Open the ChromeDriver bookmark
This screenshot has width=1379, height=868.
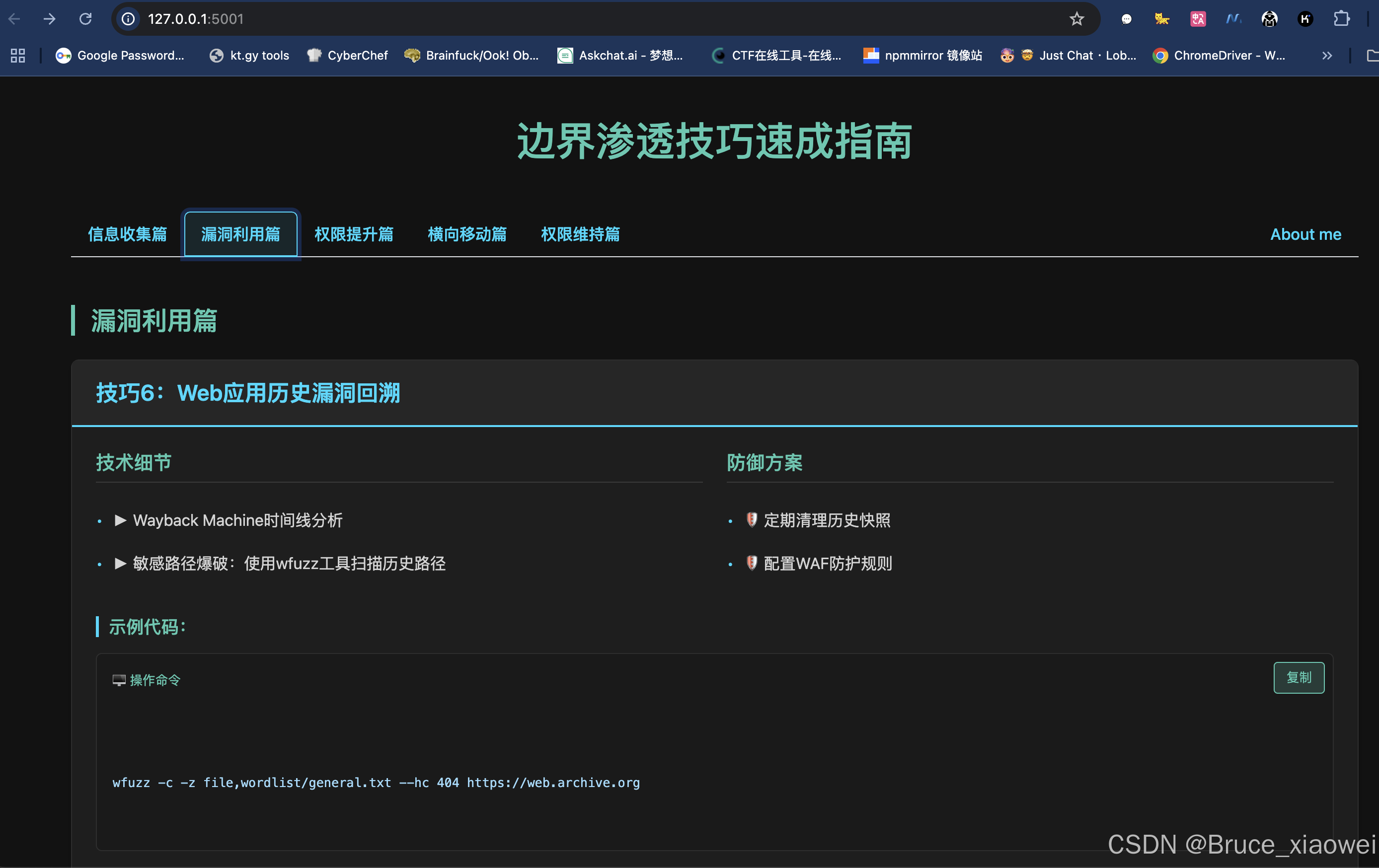pos(1219,56)
